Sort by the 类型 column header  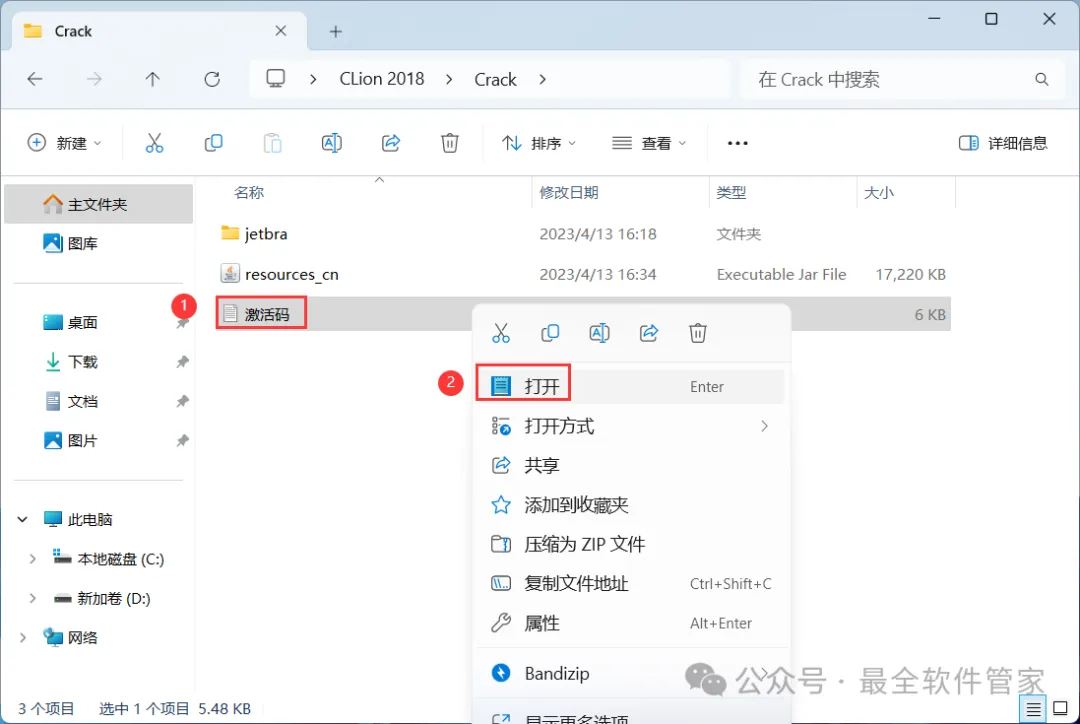tap(731, 193)
